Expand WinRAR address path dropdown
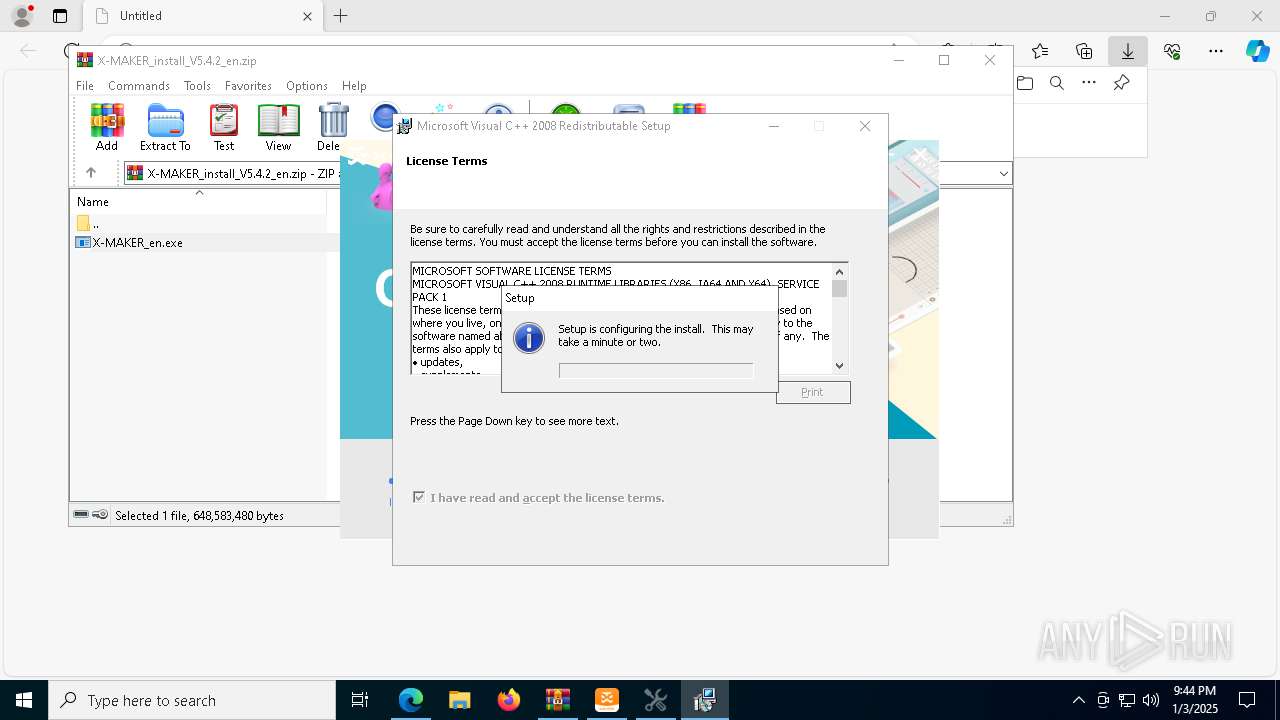The height and width of the screenshot is (720, 1280). tap(1004, 174)
